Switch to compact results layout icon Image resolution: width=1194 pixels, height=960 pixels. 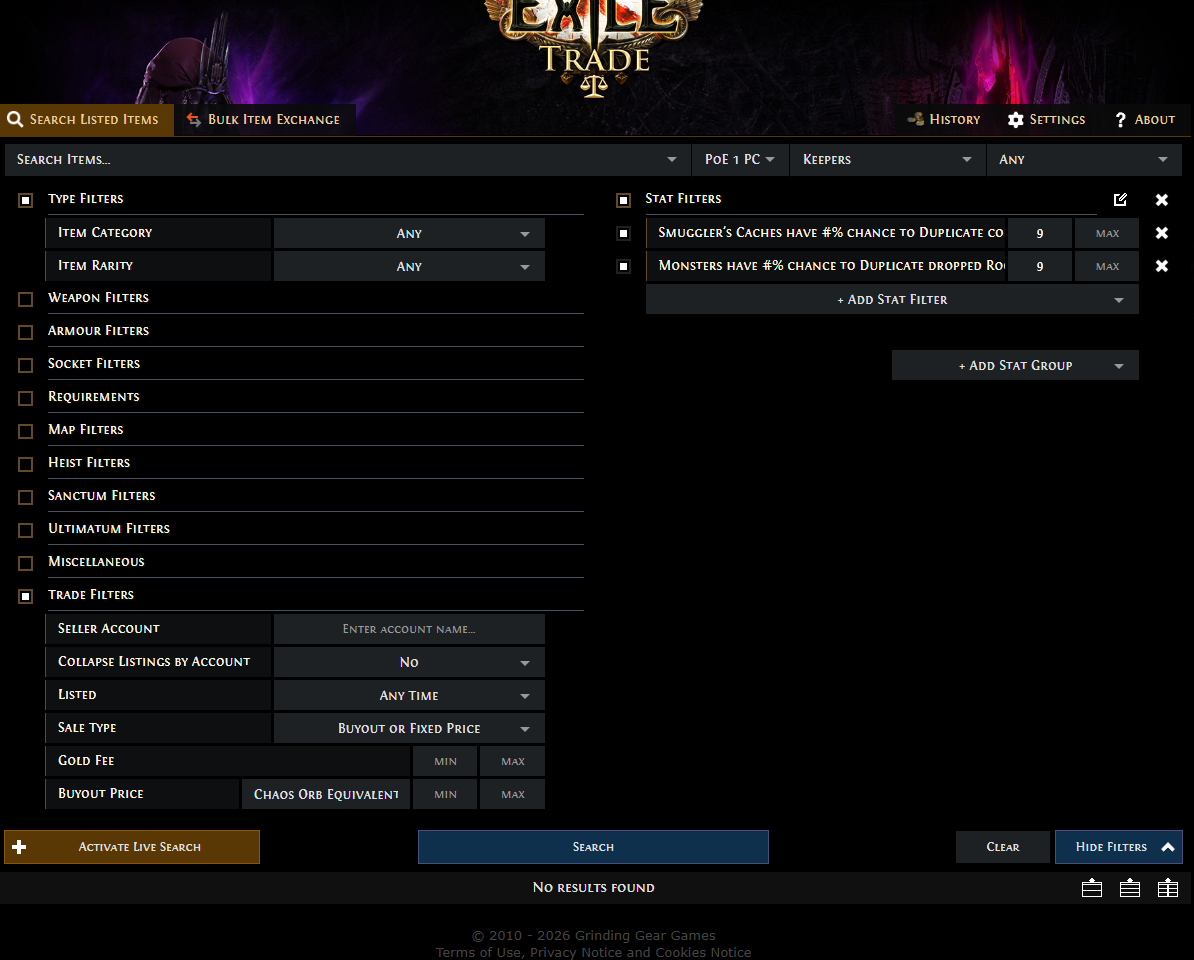pos(1092,888)
